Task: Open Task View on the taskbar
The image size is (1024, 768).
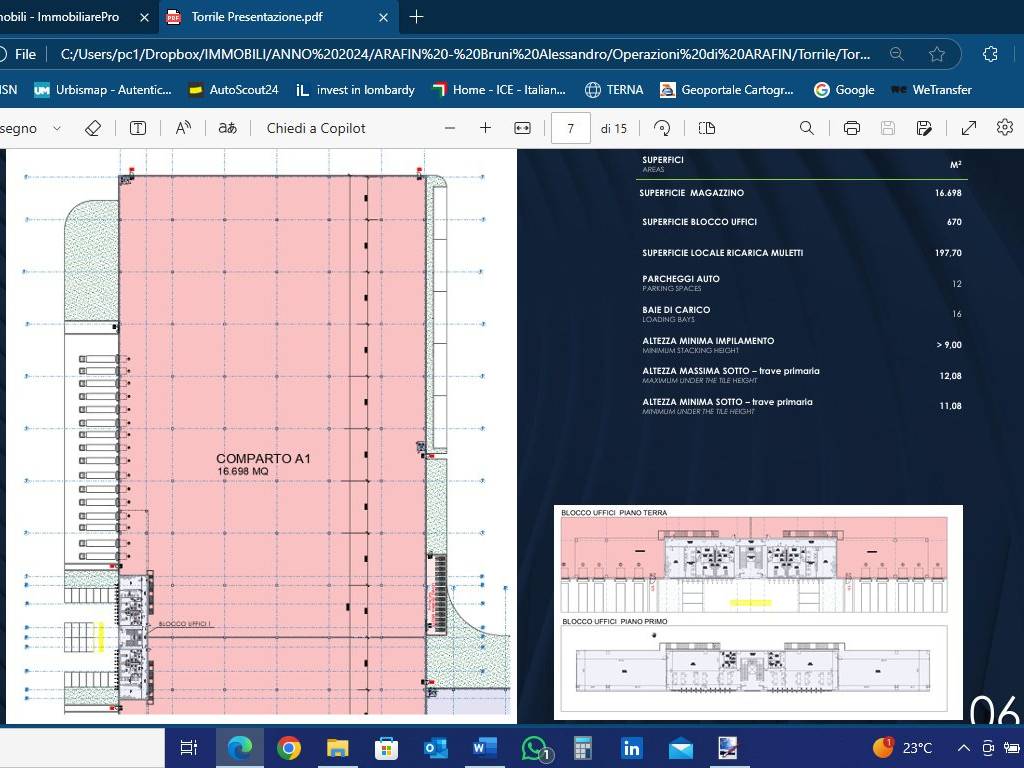Action: point(189,748)
